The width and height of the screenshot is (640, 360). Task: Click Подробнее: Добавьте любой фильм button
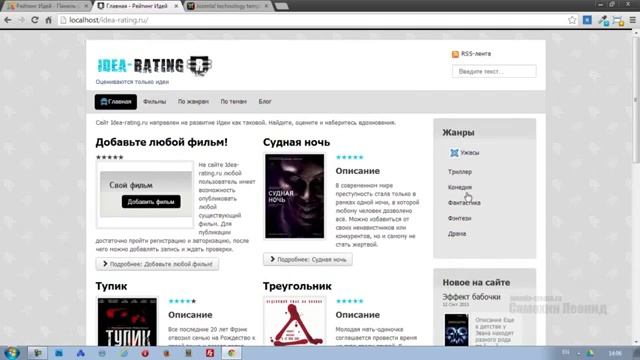157,264
